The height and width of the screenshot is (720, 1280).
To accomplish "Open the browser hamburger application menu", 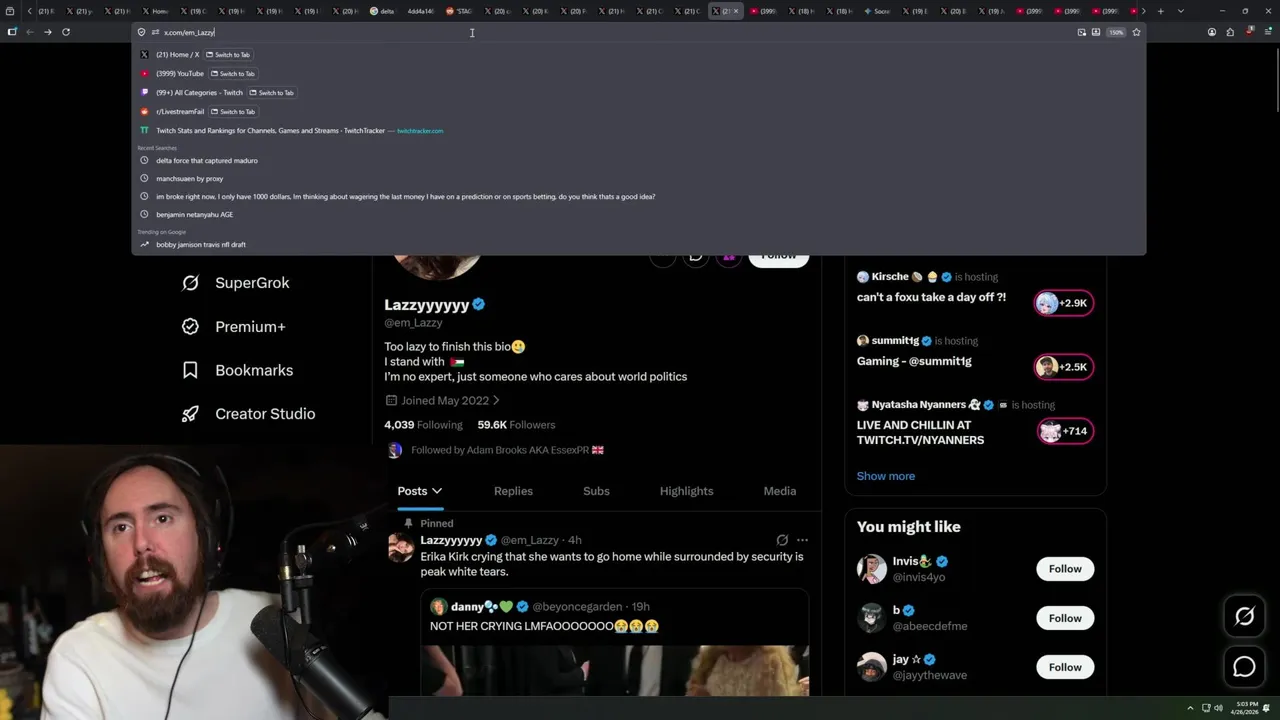I will tap(1267, 32).
